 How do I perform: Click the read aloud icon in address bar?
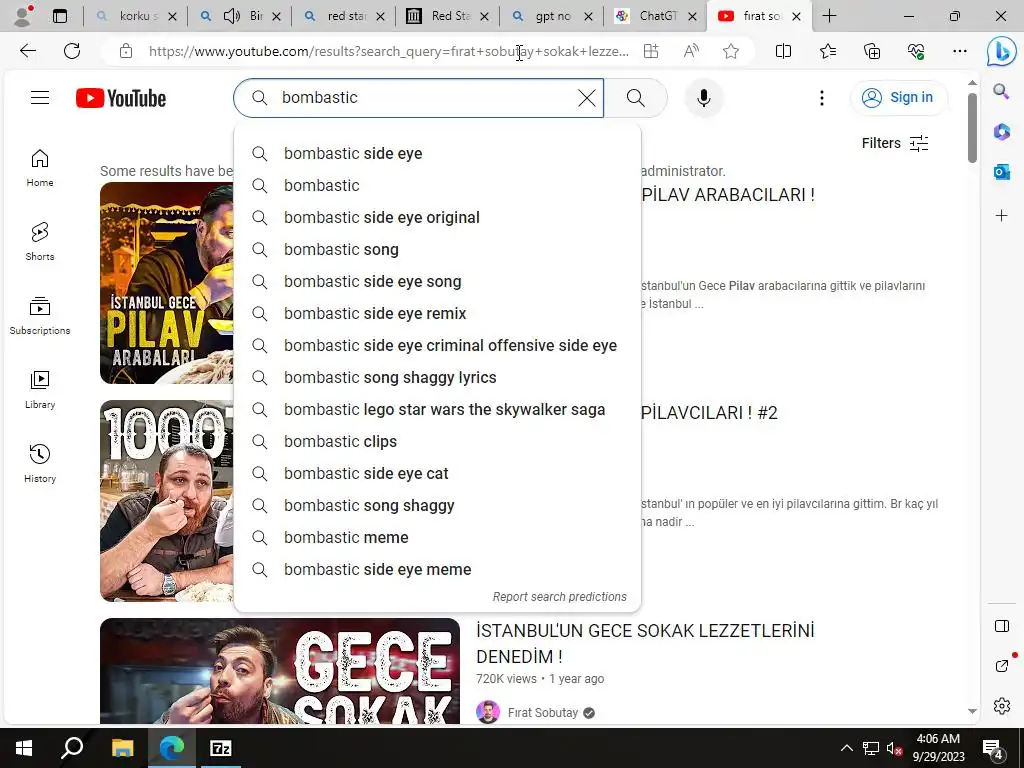click(691, 51)
